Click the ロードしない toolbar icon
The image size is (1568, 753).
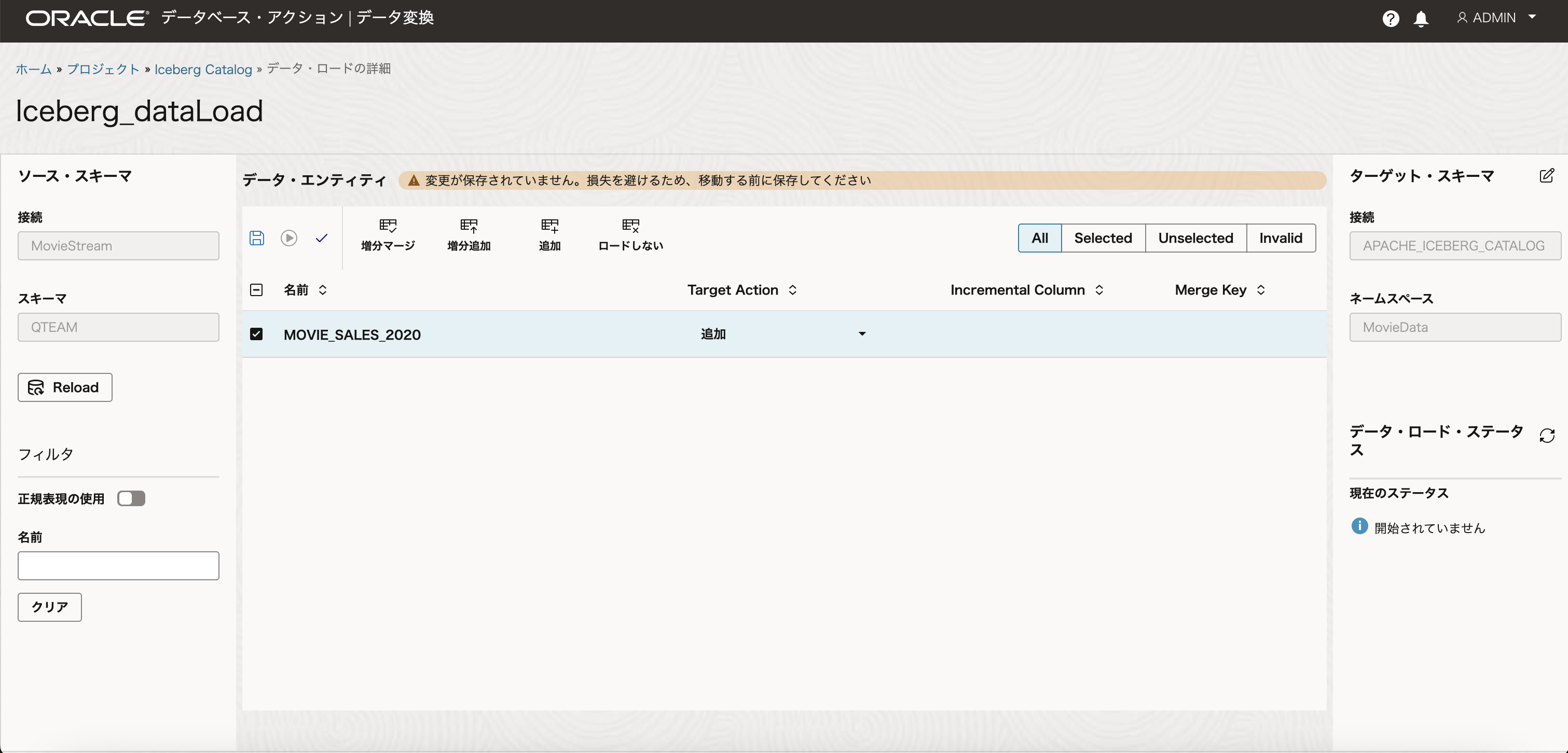click(x=630, y=235)
